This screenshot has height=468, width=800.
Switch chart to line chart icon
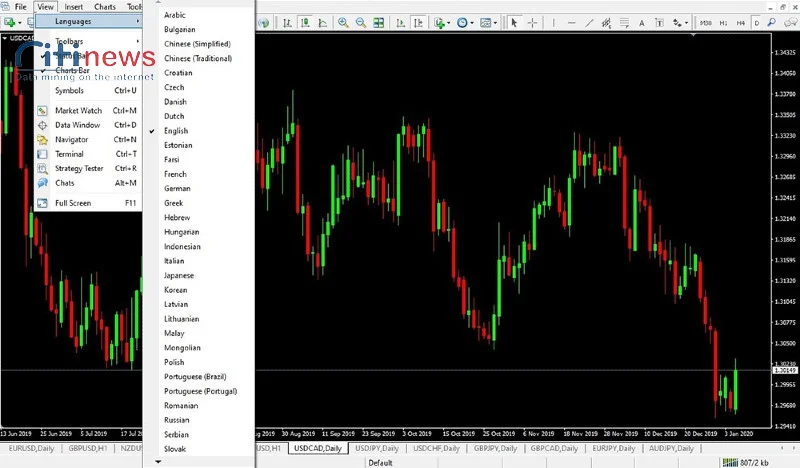(x=322, y=22)
